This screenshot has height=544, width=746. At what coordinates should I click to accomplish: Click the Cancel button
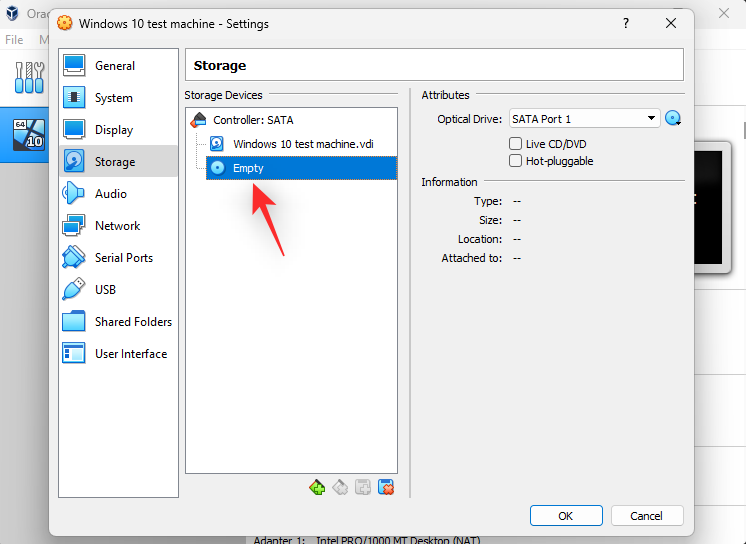point(647,516)
